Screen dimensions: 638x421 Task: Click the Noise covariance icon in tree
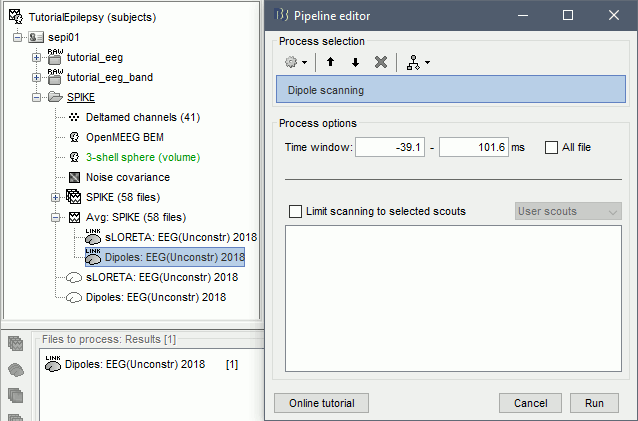pos(73,177)
